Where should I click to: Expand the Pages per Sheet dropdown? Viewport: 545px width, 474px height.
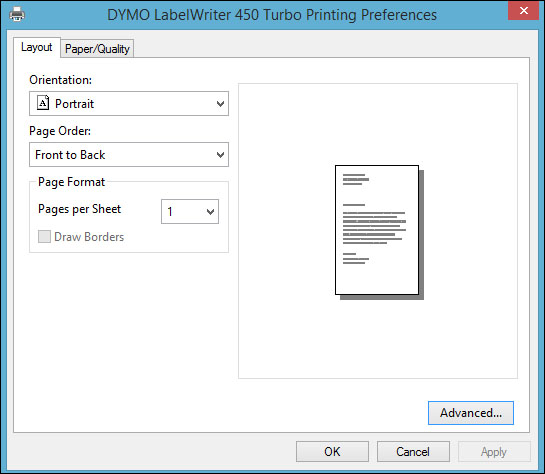[190, 211]
